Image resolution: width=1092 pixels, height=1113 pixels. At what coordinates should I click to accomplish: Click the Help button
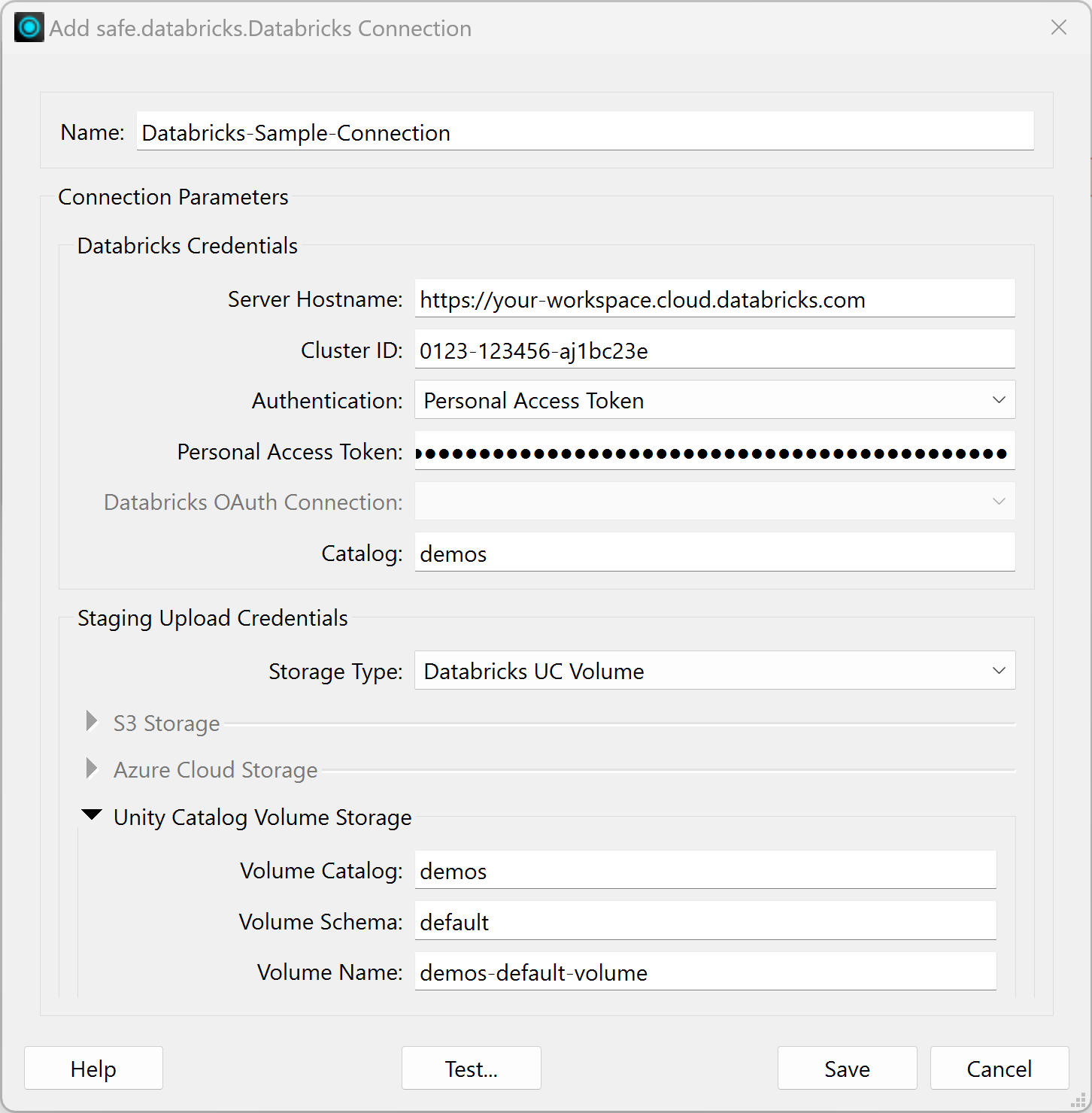point(93,1068)
